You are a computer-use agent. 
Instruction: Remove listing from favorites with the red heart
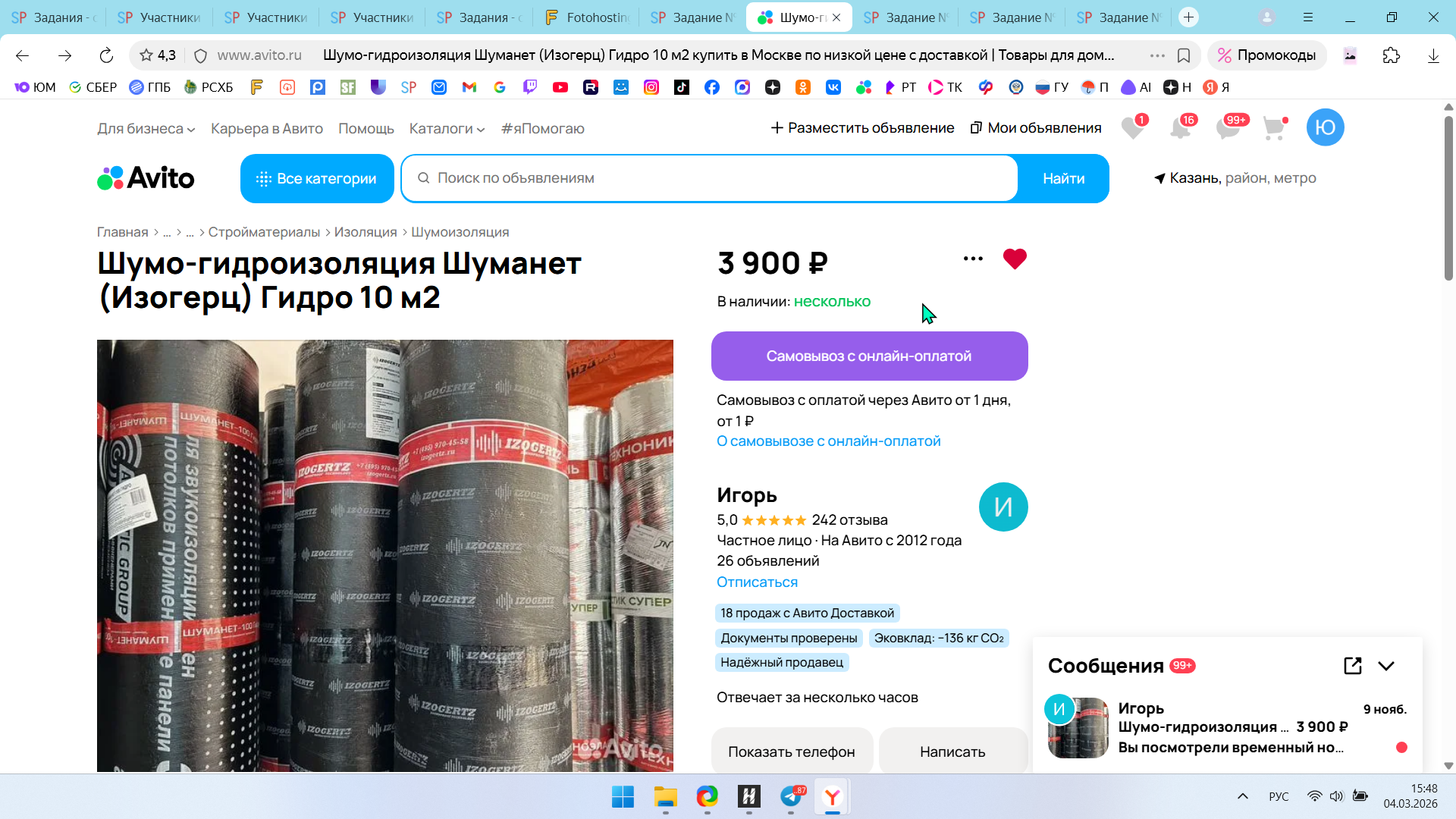[1014, 259]
